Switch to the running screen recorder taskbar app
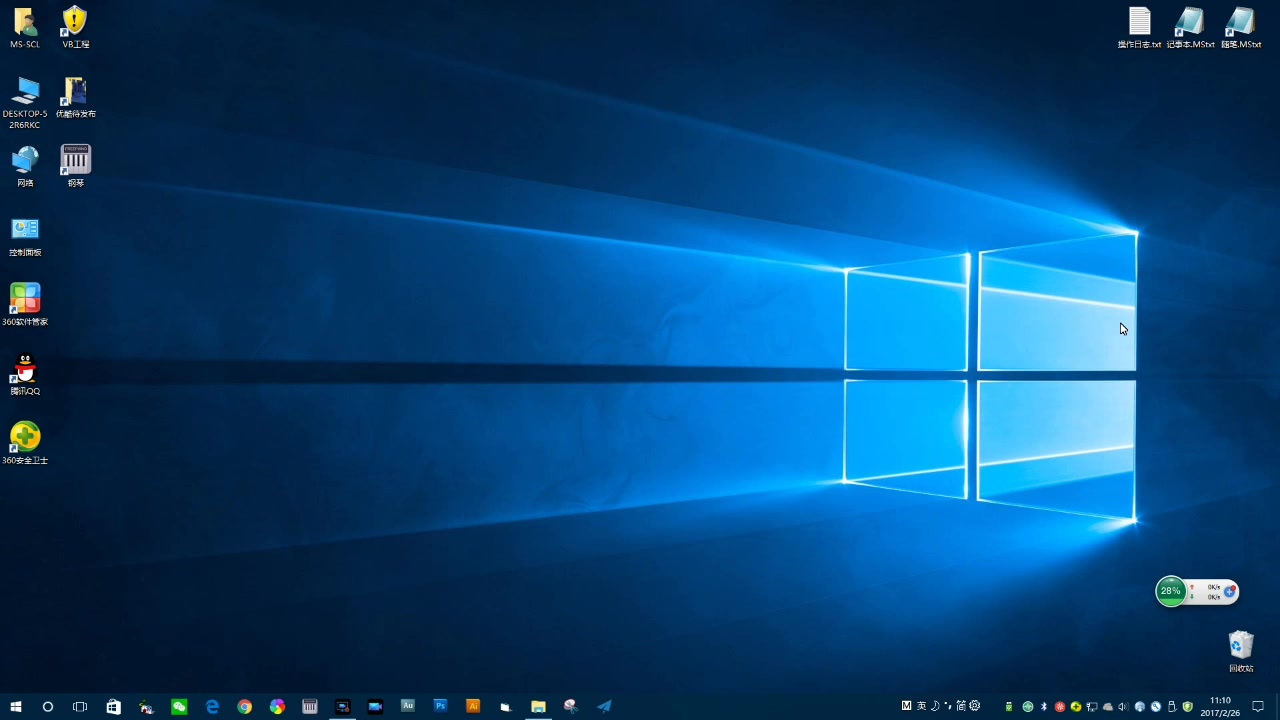Viewport: 1280px width, 720px height. (343, 706)
